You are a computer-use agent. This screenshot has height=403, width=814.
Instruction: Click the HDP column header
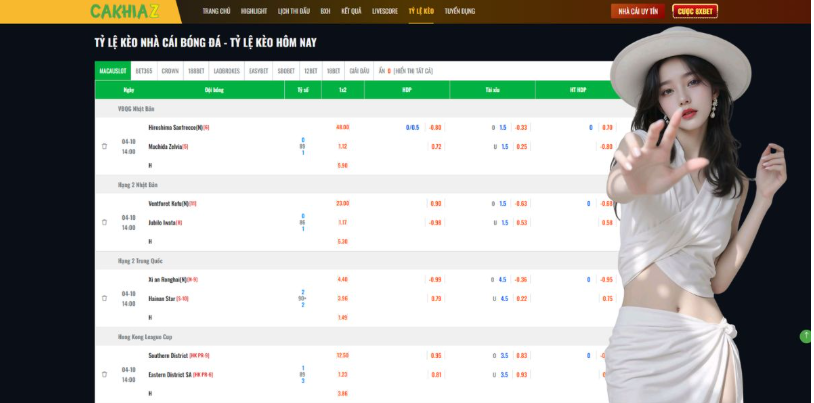pos(407,90)
